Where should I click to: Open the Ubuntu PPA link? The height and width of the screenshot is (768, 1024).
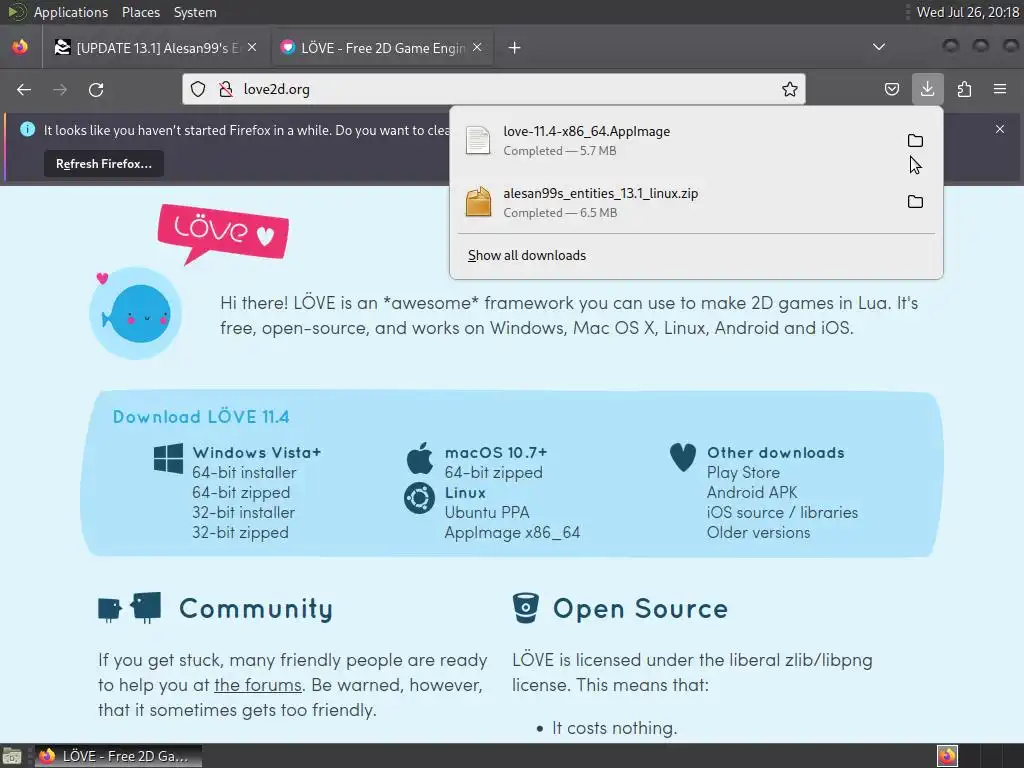(487, 513)
